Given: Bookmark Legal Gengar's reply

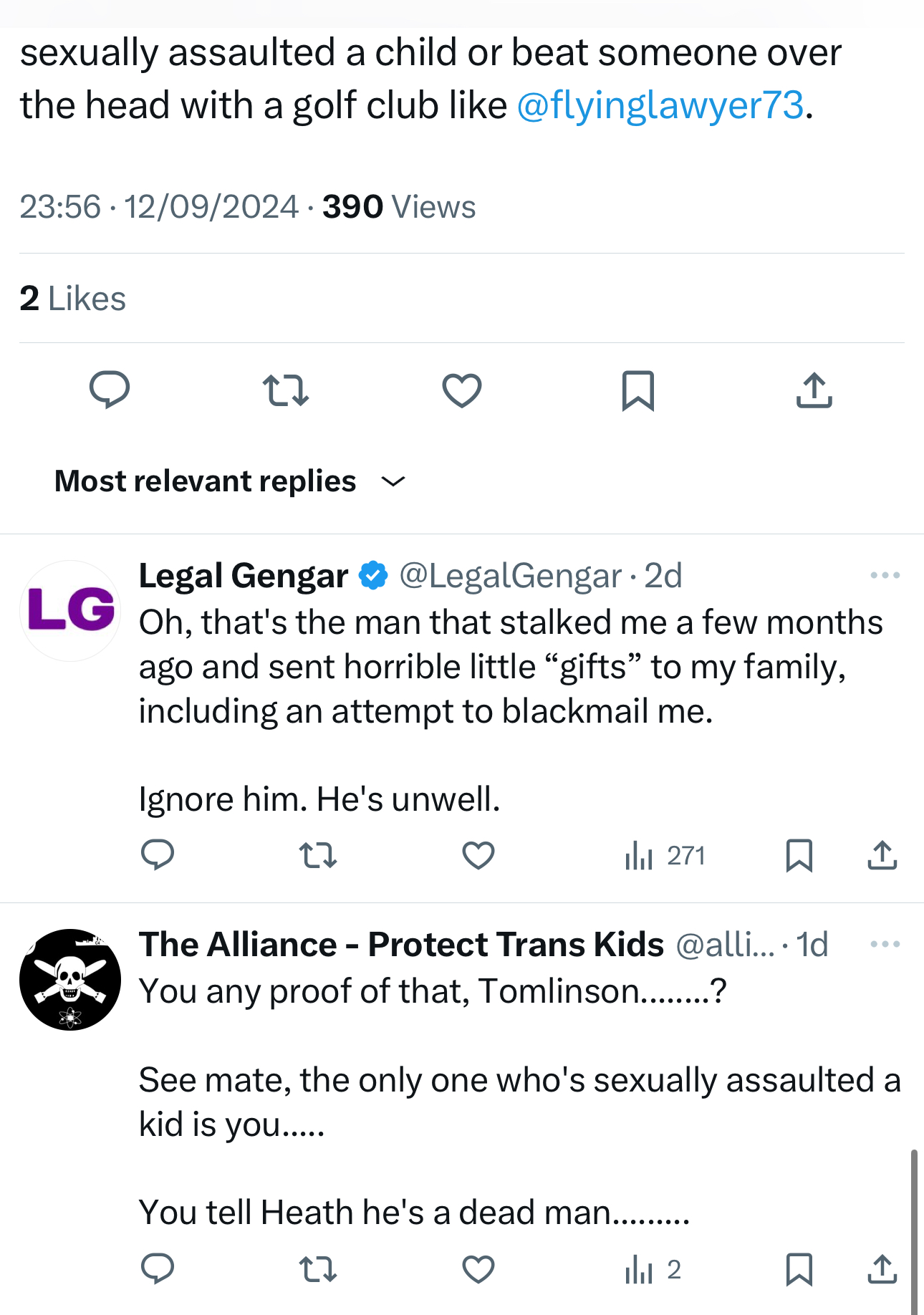Looking at the screenshot, I should click(x=799, y=855).
